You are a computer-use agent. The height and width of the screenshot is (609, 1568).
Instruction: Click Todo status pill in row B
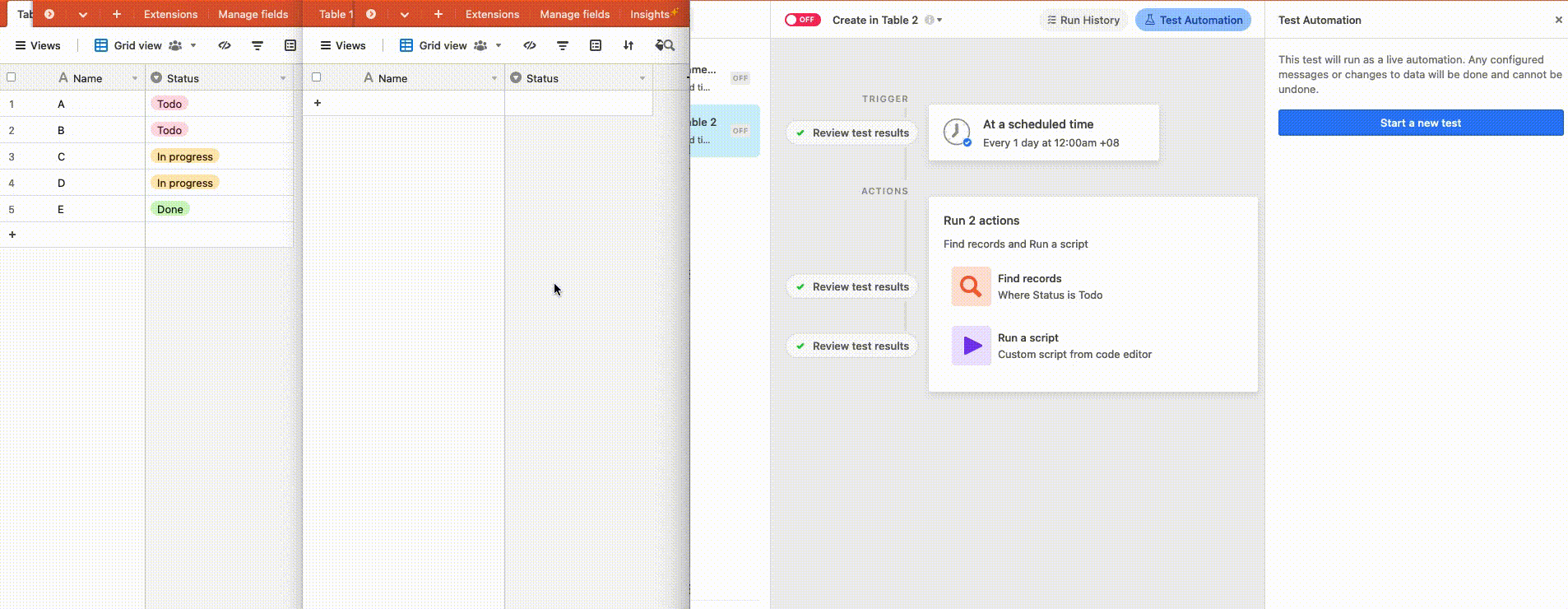point(169,130)
